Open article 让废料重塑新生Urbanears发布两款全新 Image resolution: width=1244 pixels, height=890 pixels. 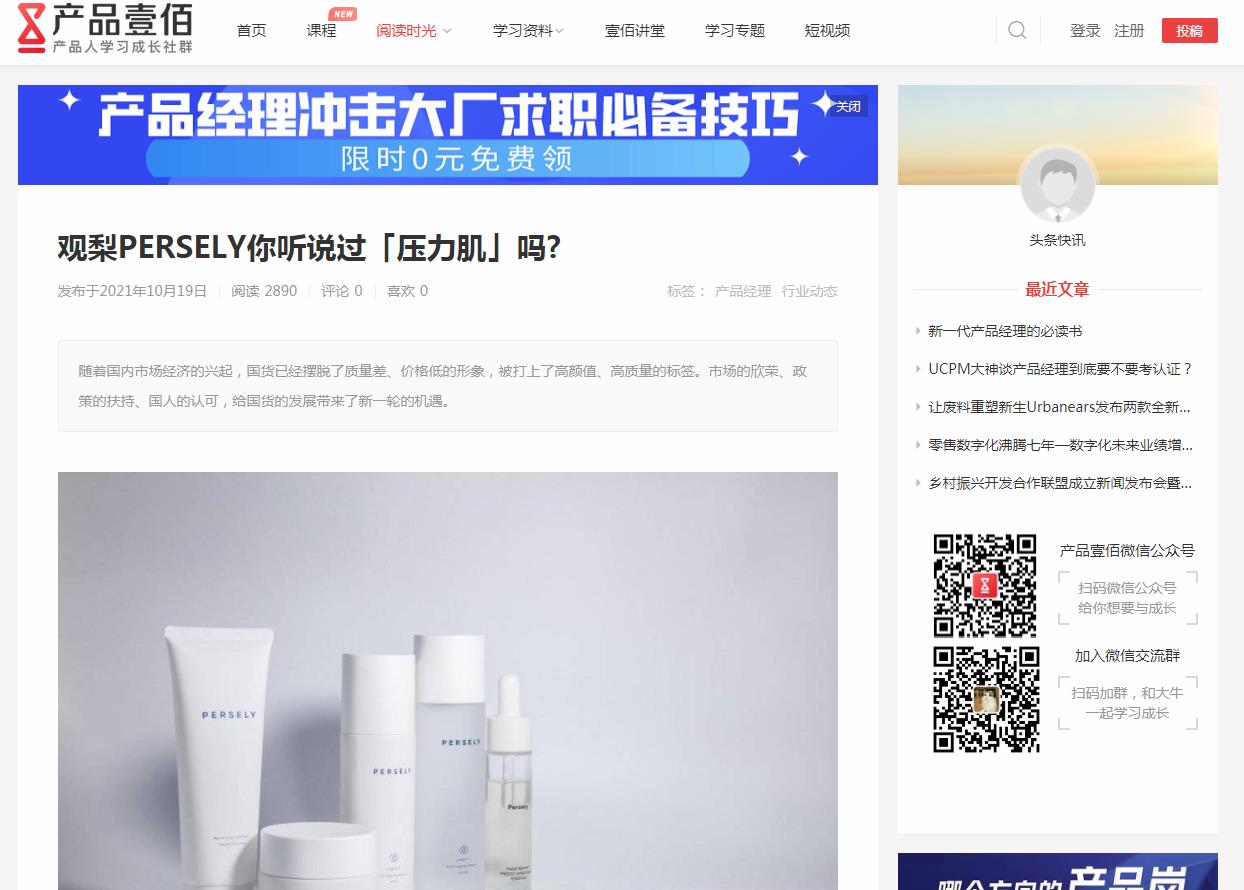(1060, 407)
